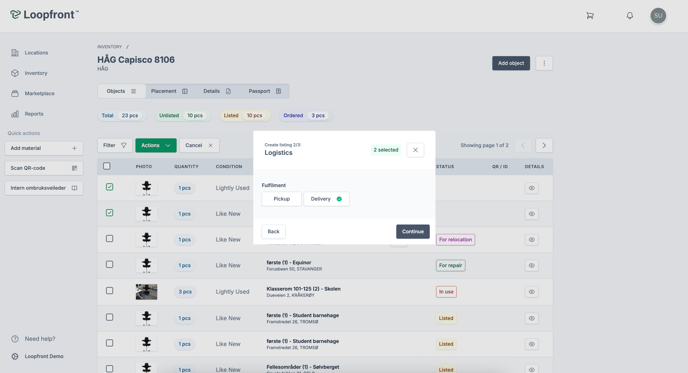Check the second Student barnehage row checkbox

tap(109, 343)
